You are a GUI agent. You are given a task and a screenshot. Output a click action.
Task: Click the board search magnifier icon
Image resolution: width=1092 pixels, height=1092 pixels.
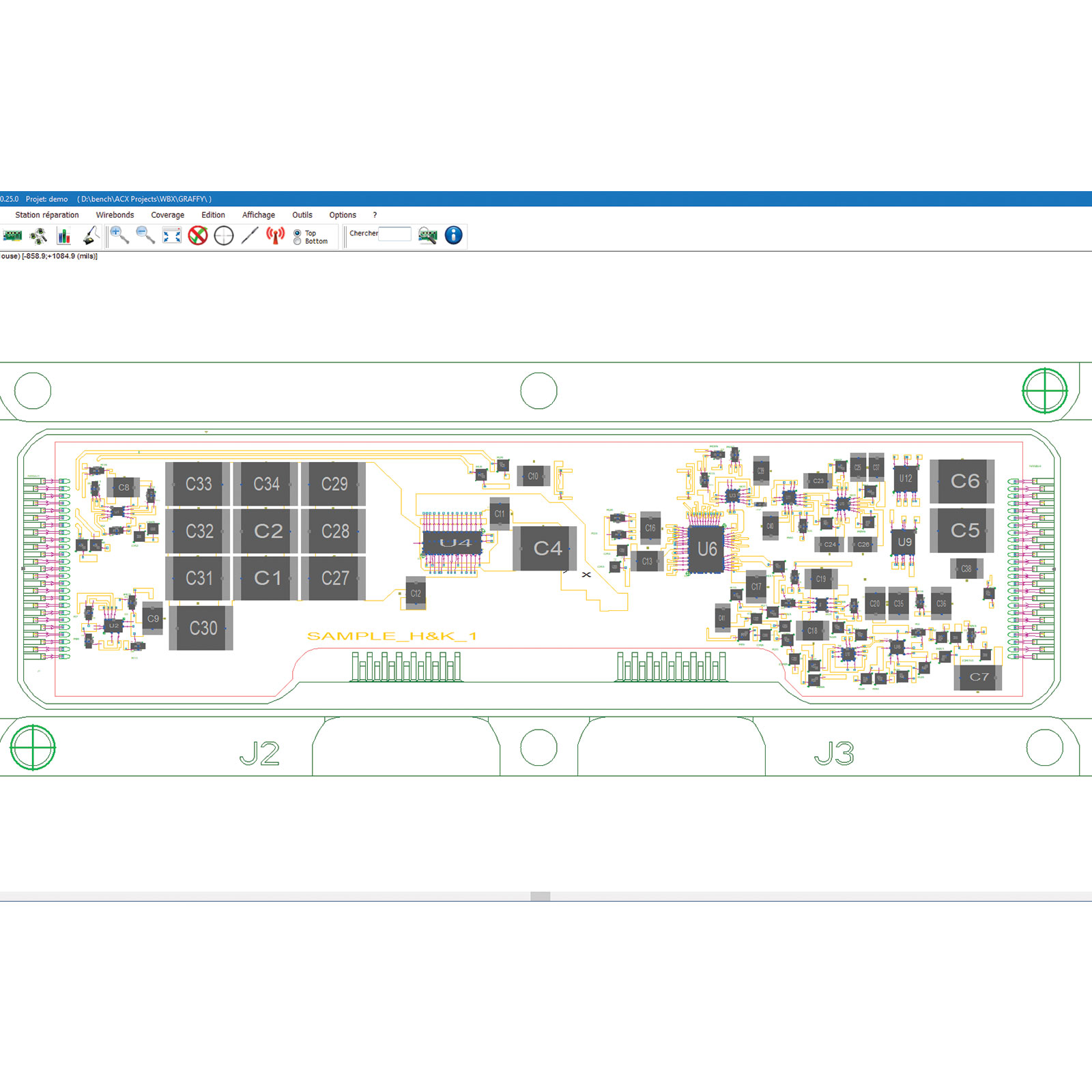pyautogui.click(x=428, y=236)
